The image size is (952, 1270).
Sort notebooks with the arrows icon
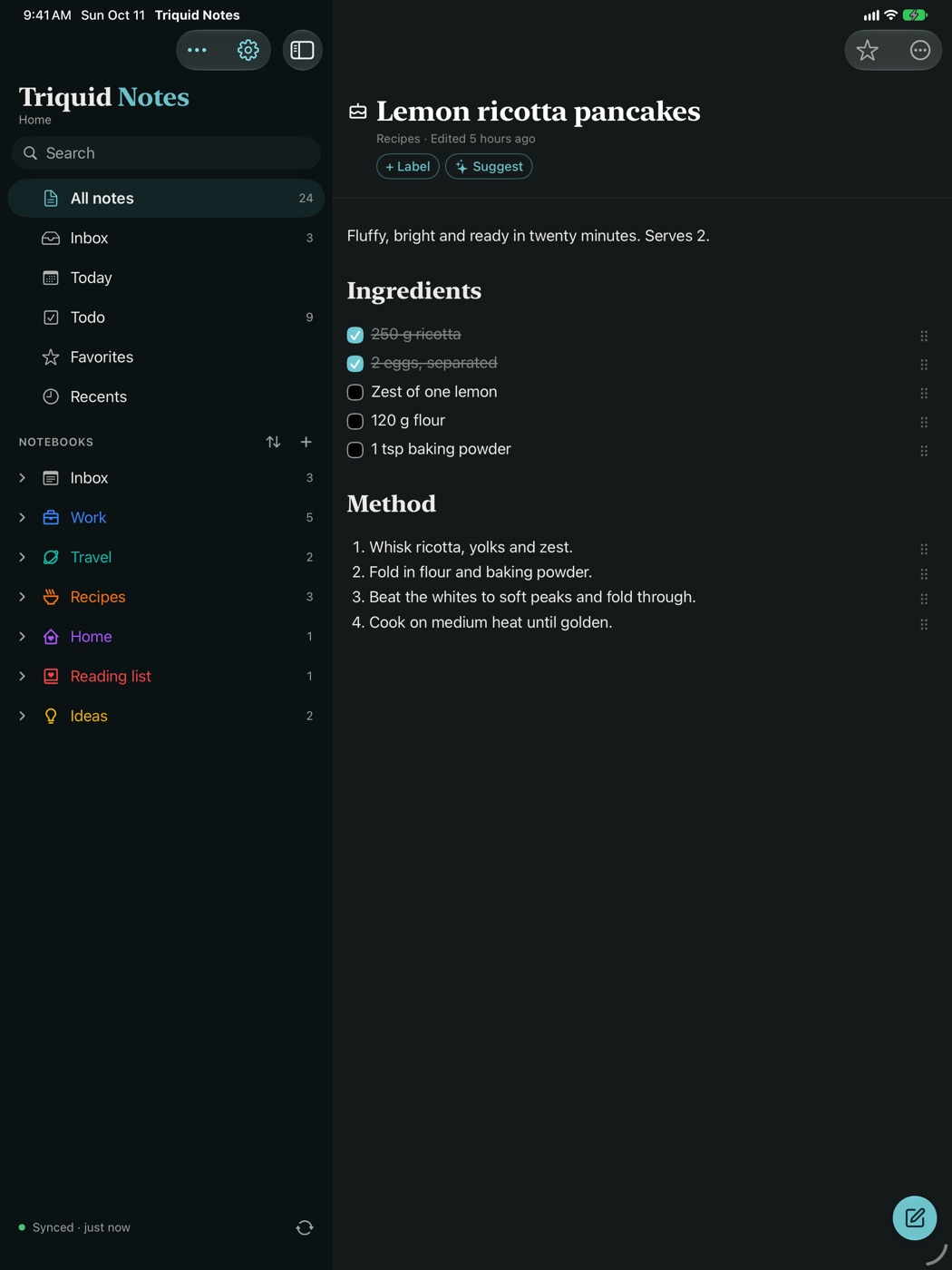click(273, 442)
